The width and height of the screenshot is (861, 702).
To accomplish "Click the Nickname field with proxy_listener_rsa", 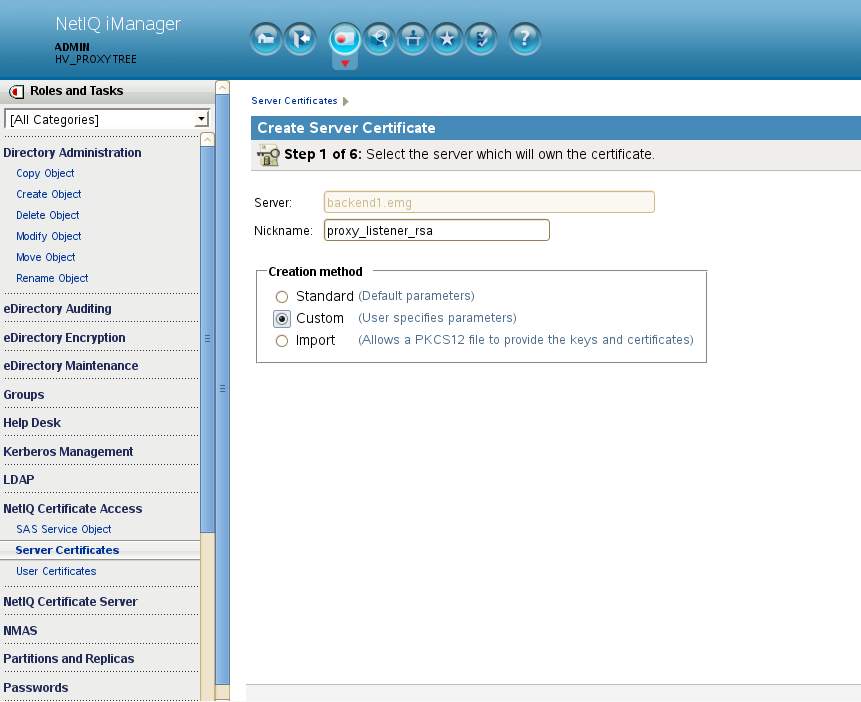I will pyautogui.click(x=437, y=230).
